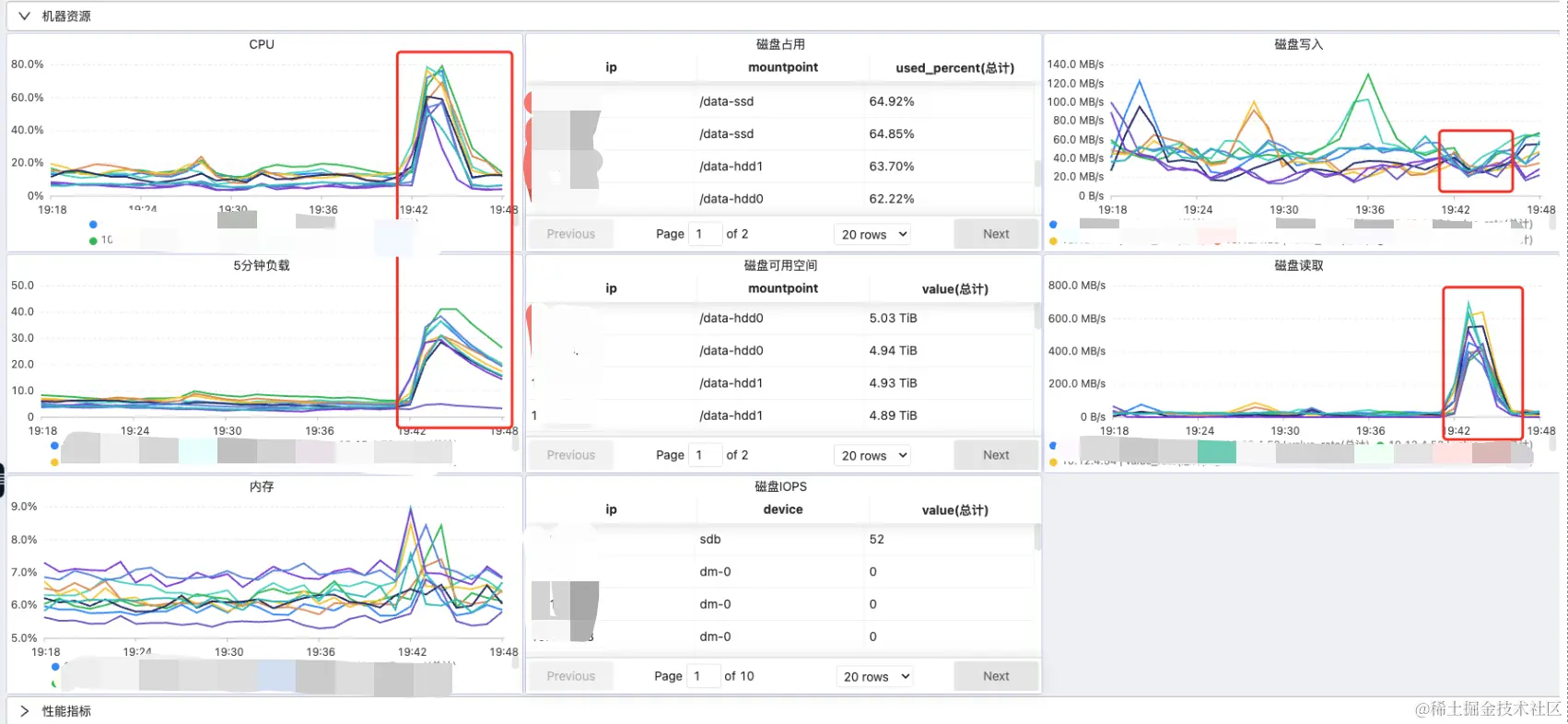Select /data-hdd1 in the 4.89 TiB row
Screen dimensions: 1568x724
[731, 415]
